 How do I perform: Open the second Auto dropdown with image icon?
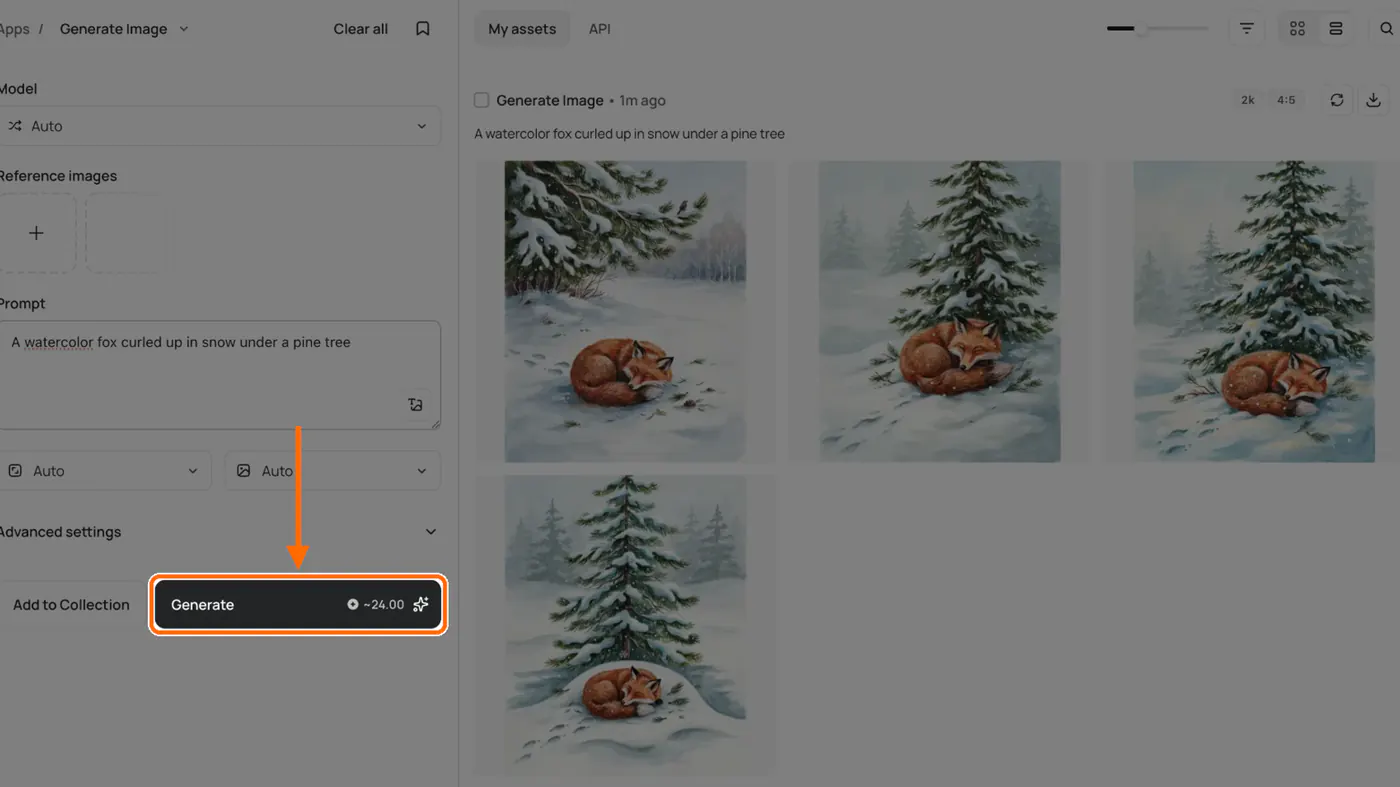(x=333, y=471)
